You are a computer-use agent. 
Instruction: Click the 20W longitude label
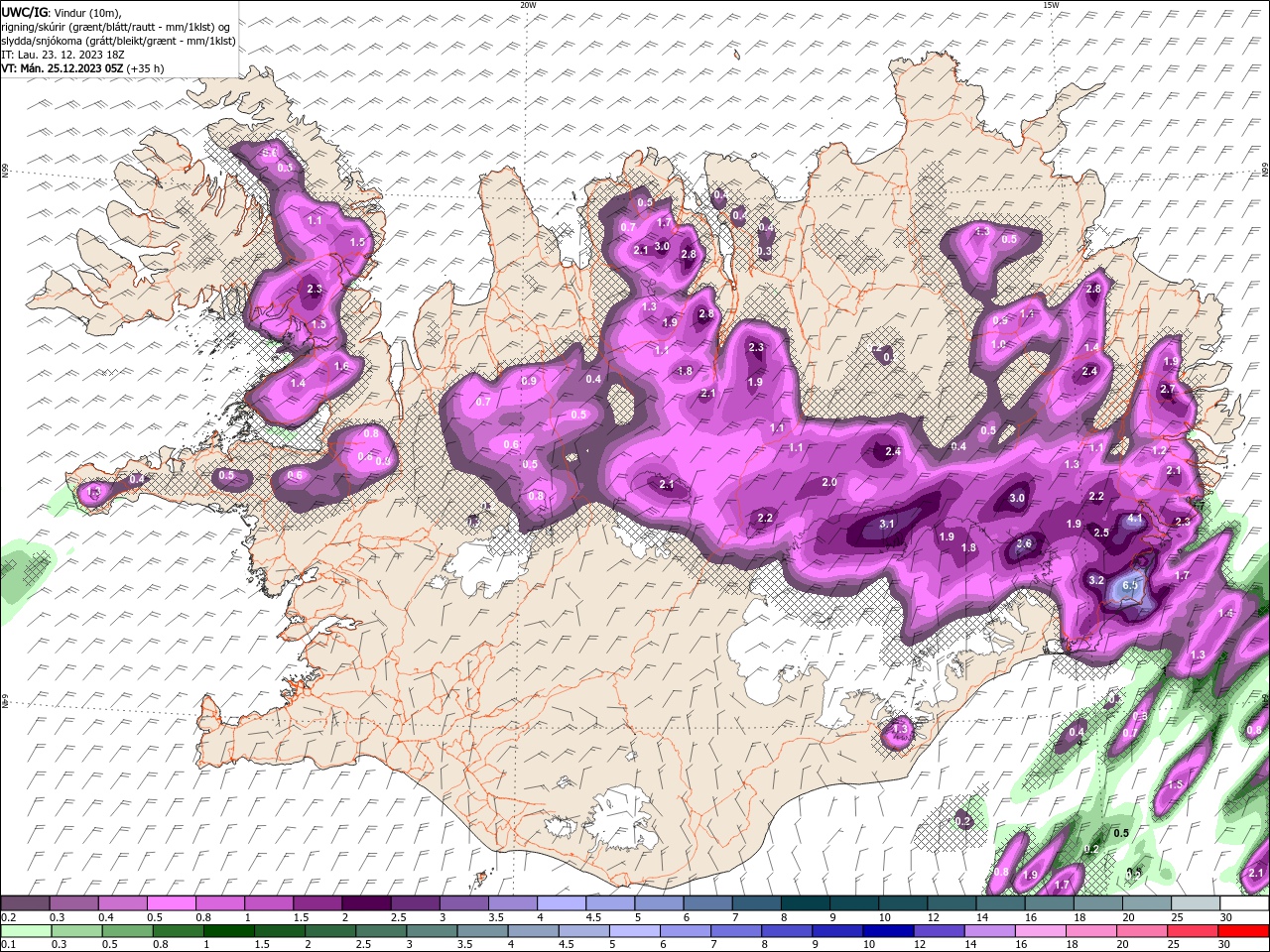point(528,5)
